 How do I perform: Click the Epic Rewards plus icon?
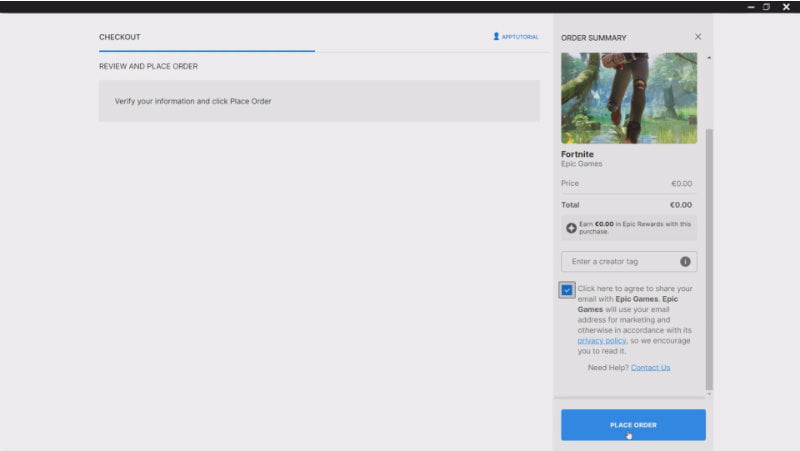[571, 228]
